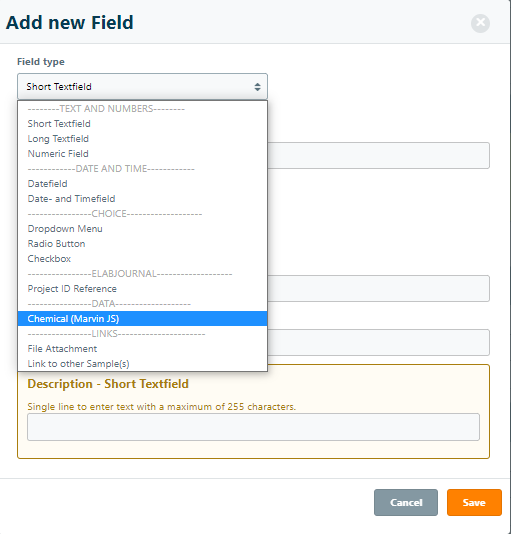Viewport: 511px width, 534px height.
Task: Choose the Long Textfield option
Action: pos(142,139)
